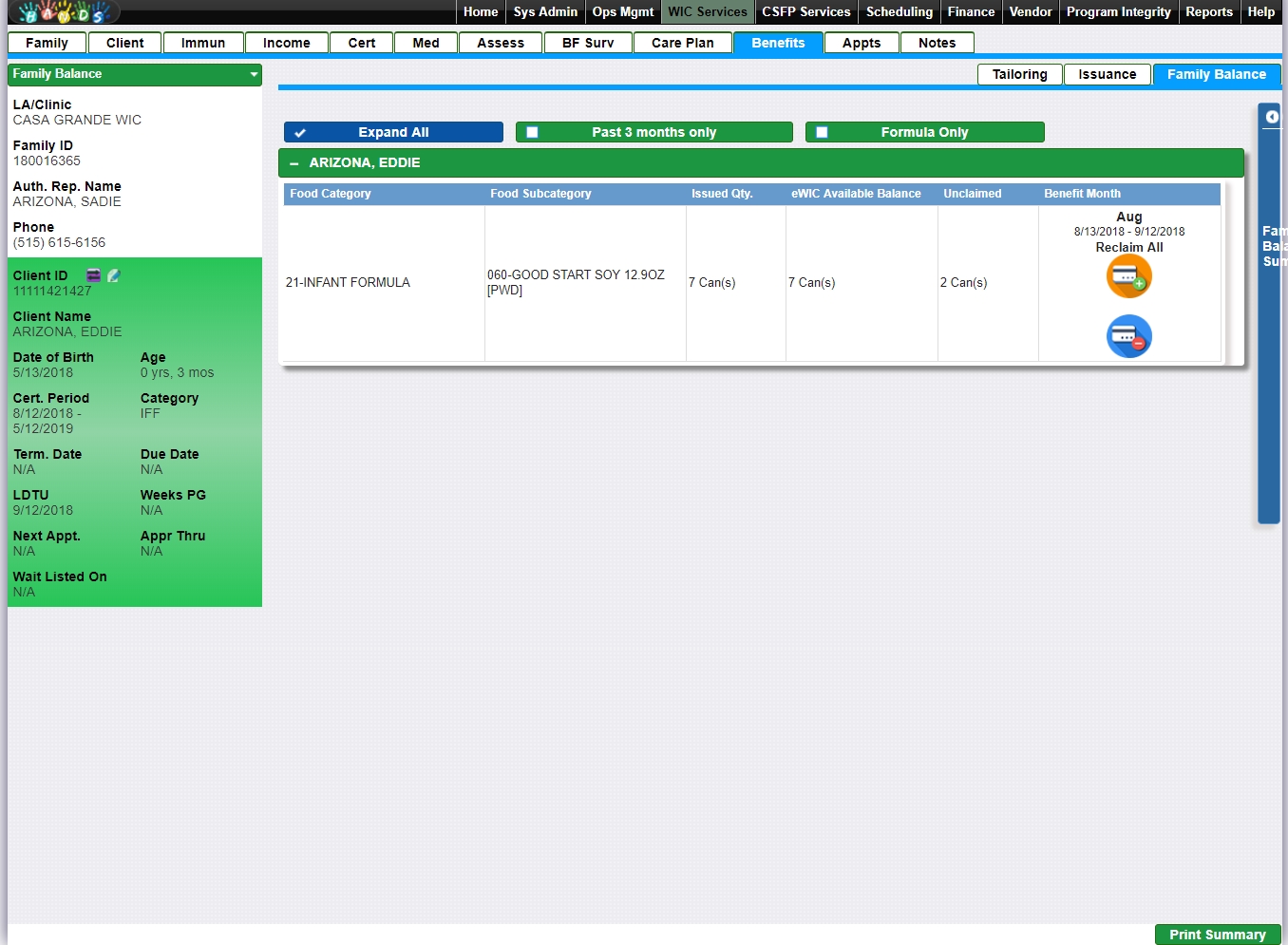Open the Reports menu
This screenshot has width=1288, height=945.
[1208, 12]
